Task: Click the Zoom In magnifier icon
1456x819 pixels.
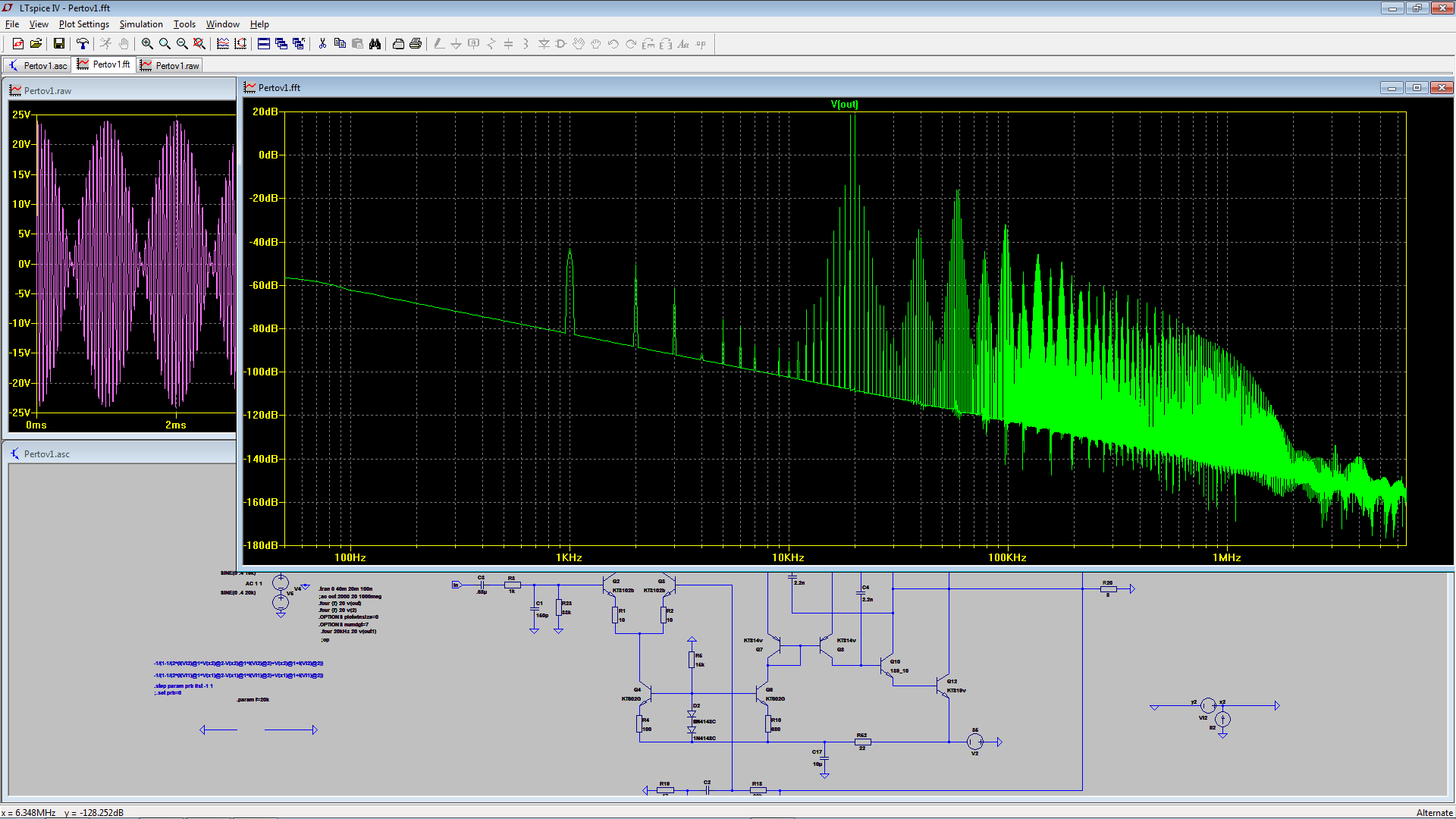Action: 147,44
